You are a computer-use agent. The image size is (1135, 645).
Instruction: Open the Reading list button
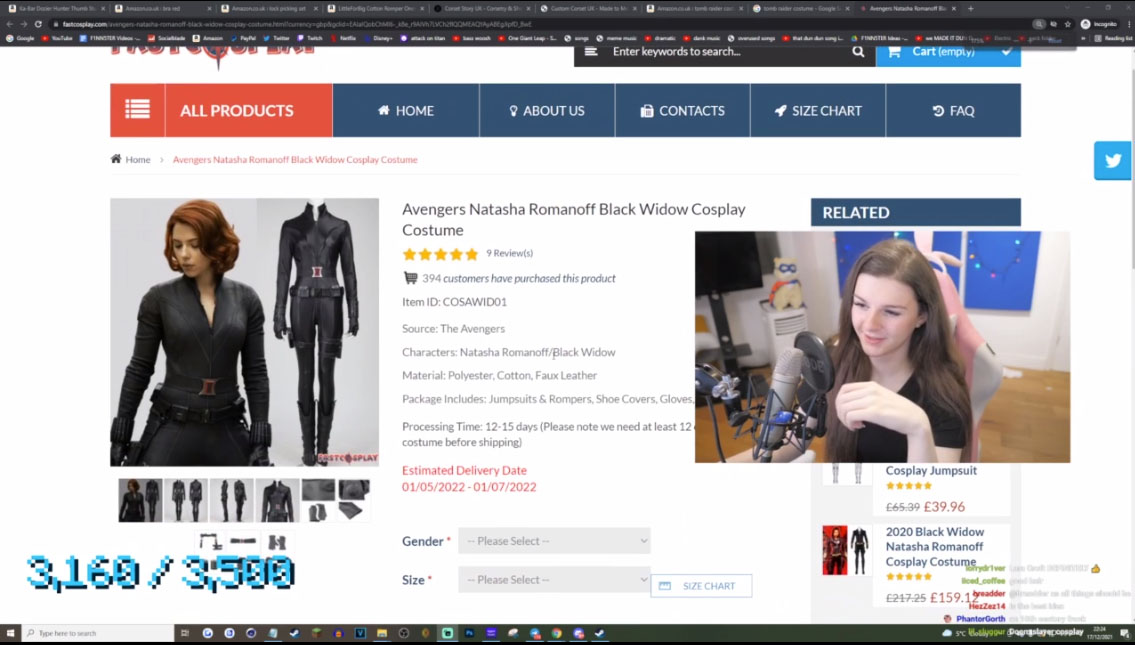point(1114,38)
